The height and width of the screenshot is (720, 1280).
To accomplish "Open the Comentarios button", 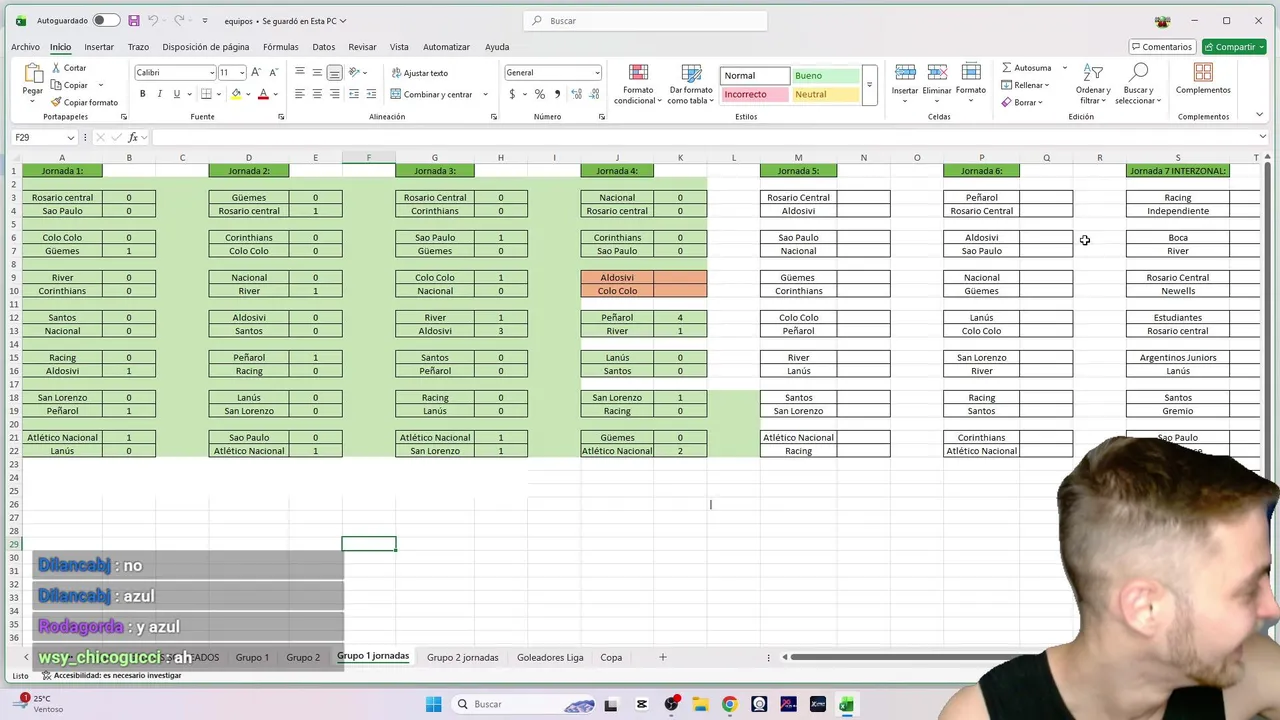I will (x=1162, y=47).
